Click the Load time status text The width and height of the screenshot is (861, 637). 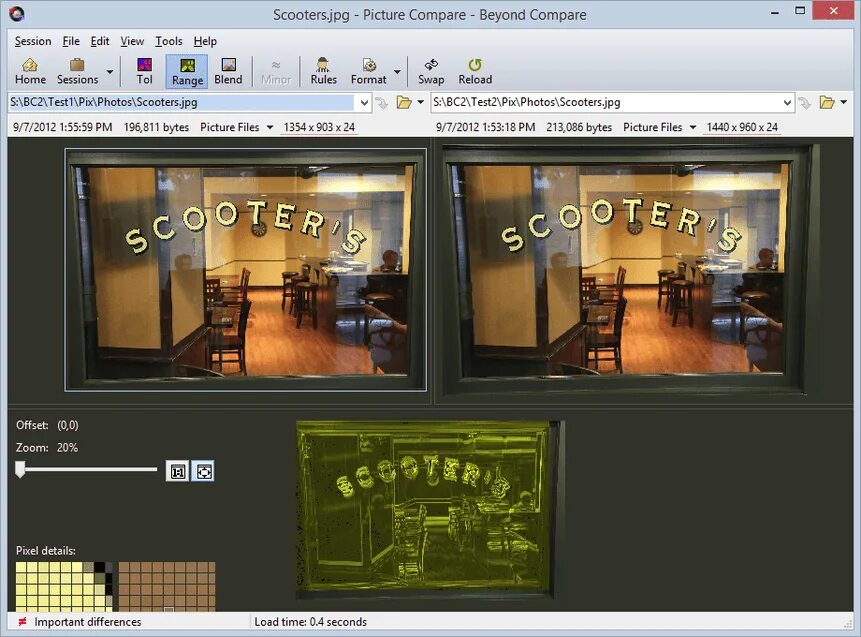(310, 622)
